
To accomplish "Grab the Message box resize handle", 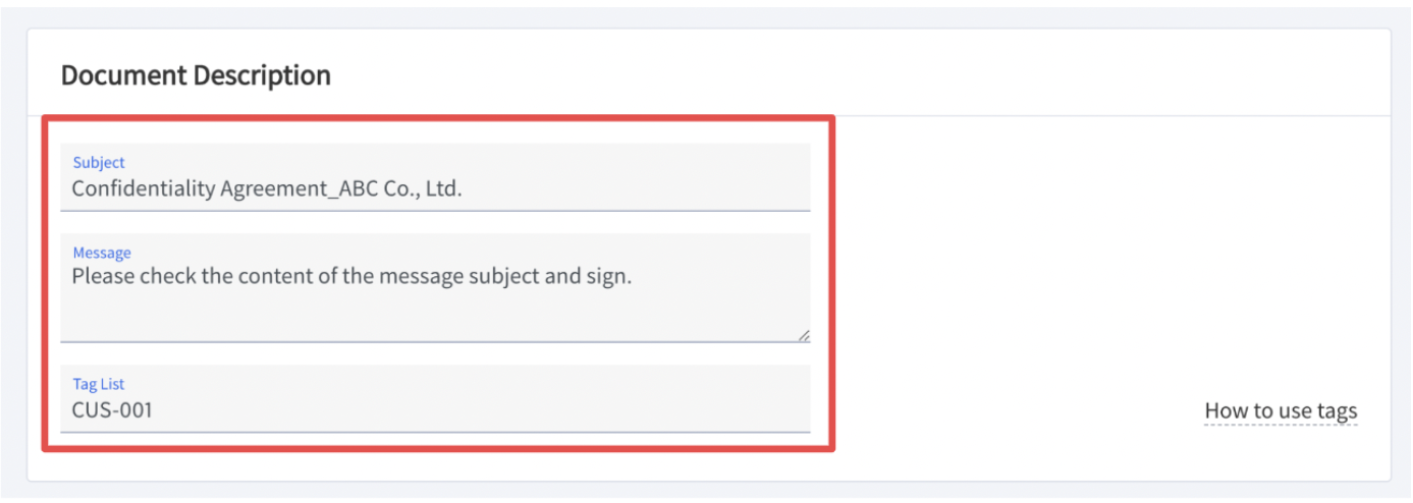I will coord(803,336).
